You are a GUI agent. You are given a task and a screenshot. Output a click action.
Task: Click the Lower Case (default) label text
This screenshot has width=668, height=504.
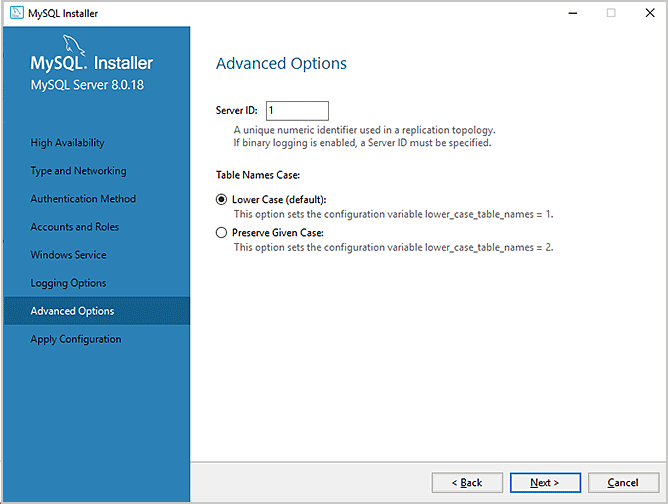279,199
